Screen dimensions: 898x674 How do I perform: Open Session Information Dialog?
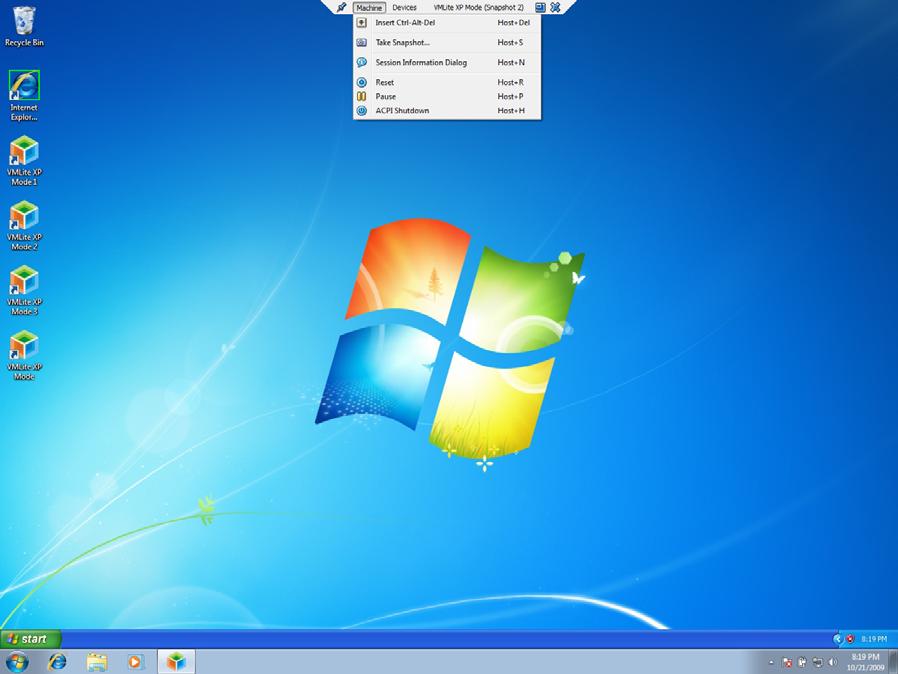[420, 62]
